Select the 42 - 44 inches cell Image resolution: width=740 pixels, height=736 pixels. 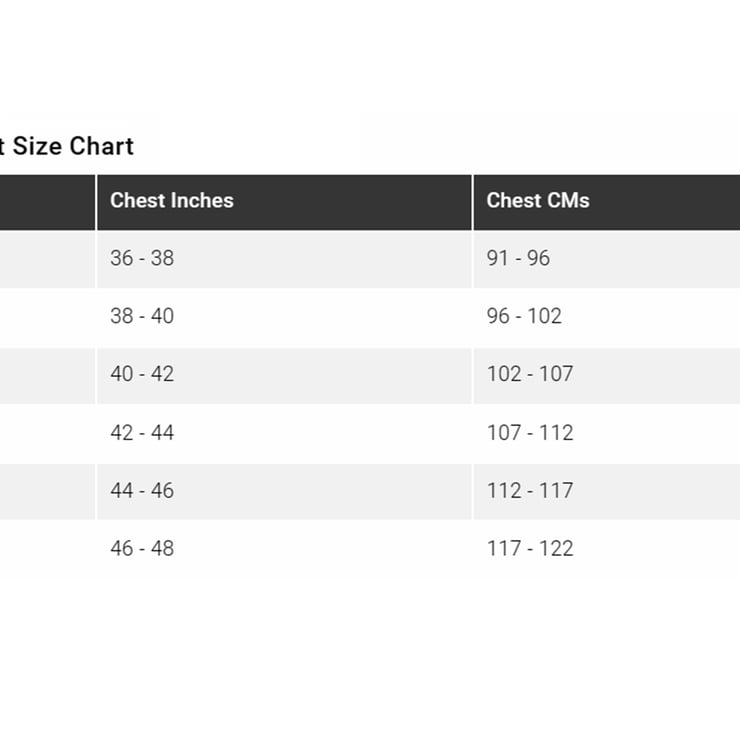tap(142, 433)
